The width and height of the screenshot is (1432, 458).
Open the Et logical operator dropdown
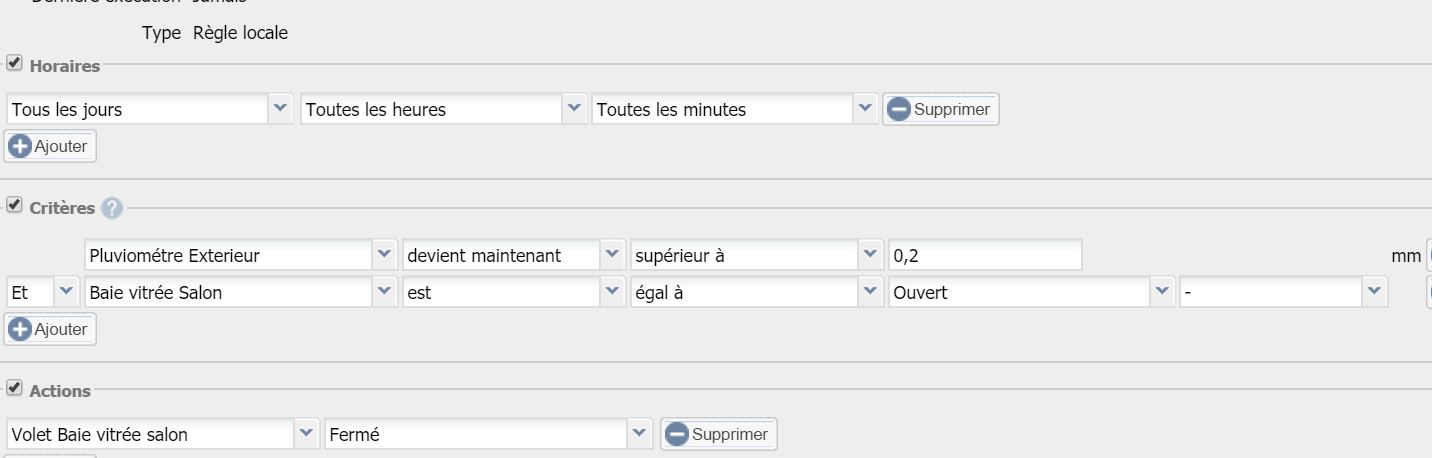coord(42,292)
